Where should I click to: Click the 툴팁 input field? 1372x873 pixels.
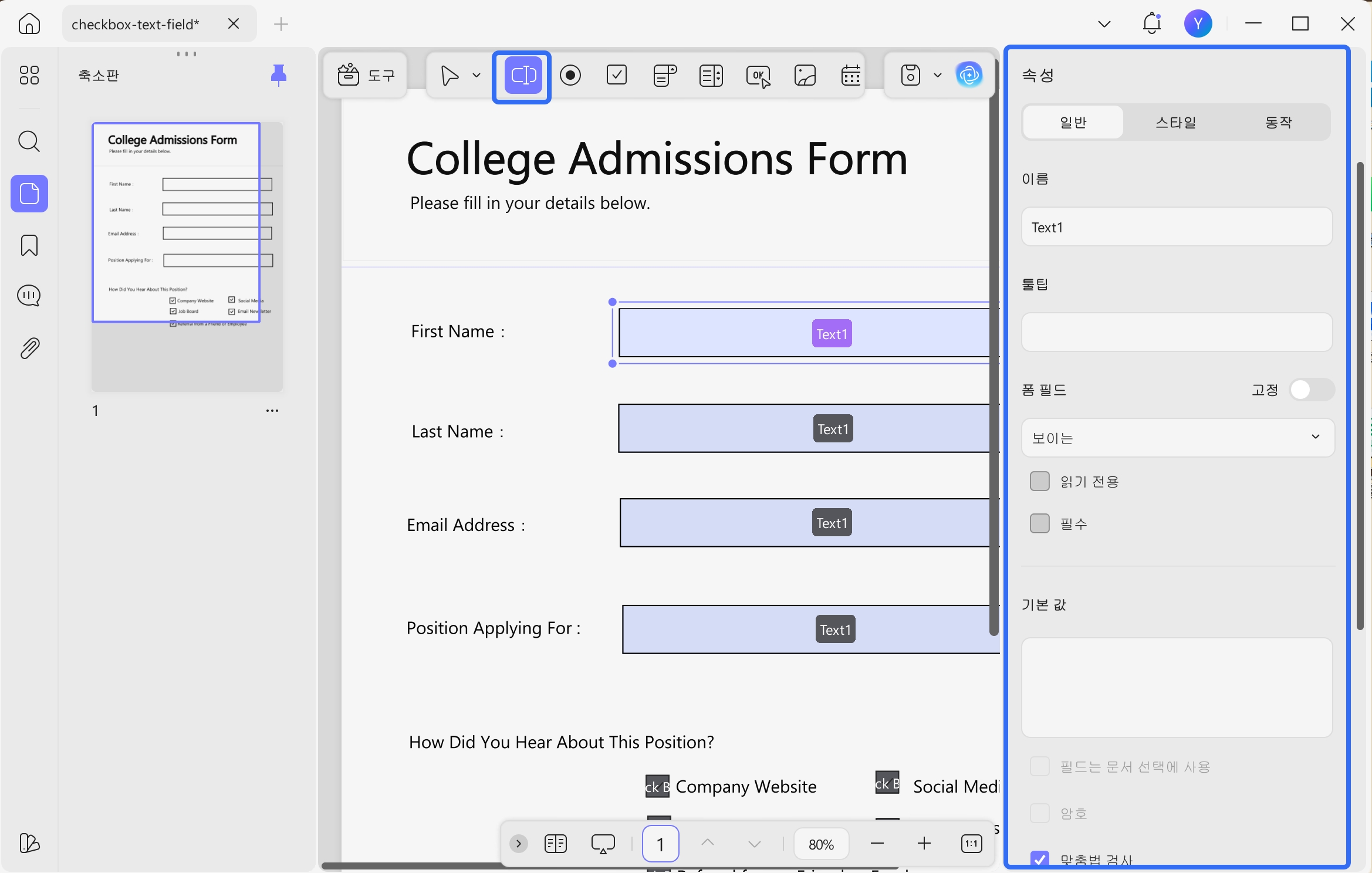(x=1177, y=332)
